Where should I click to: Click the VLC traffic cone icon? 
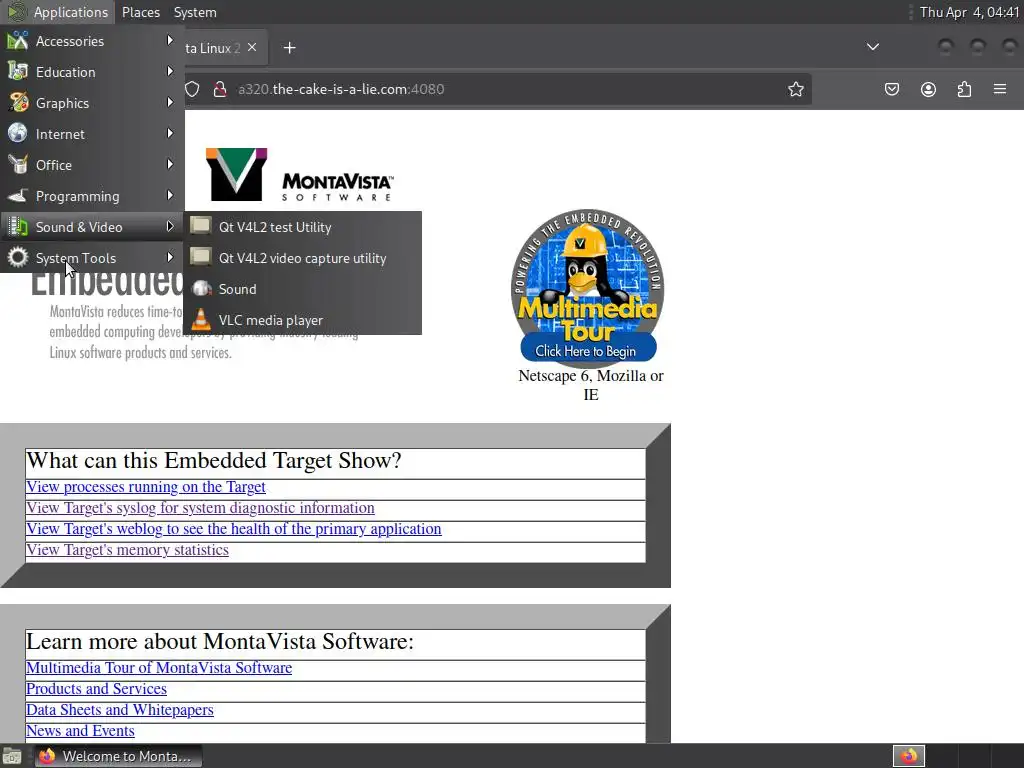pos(201,319)
